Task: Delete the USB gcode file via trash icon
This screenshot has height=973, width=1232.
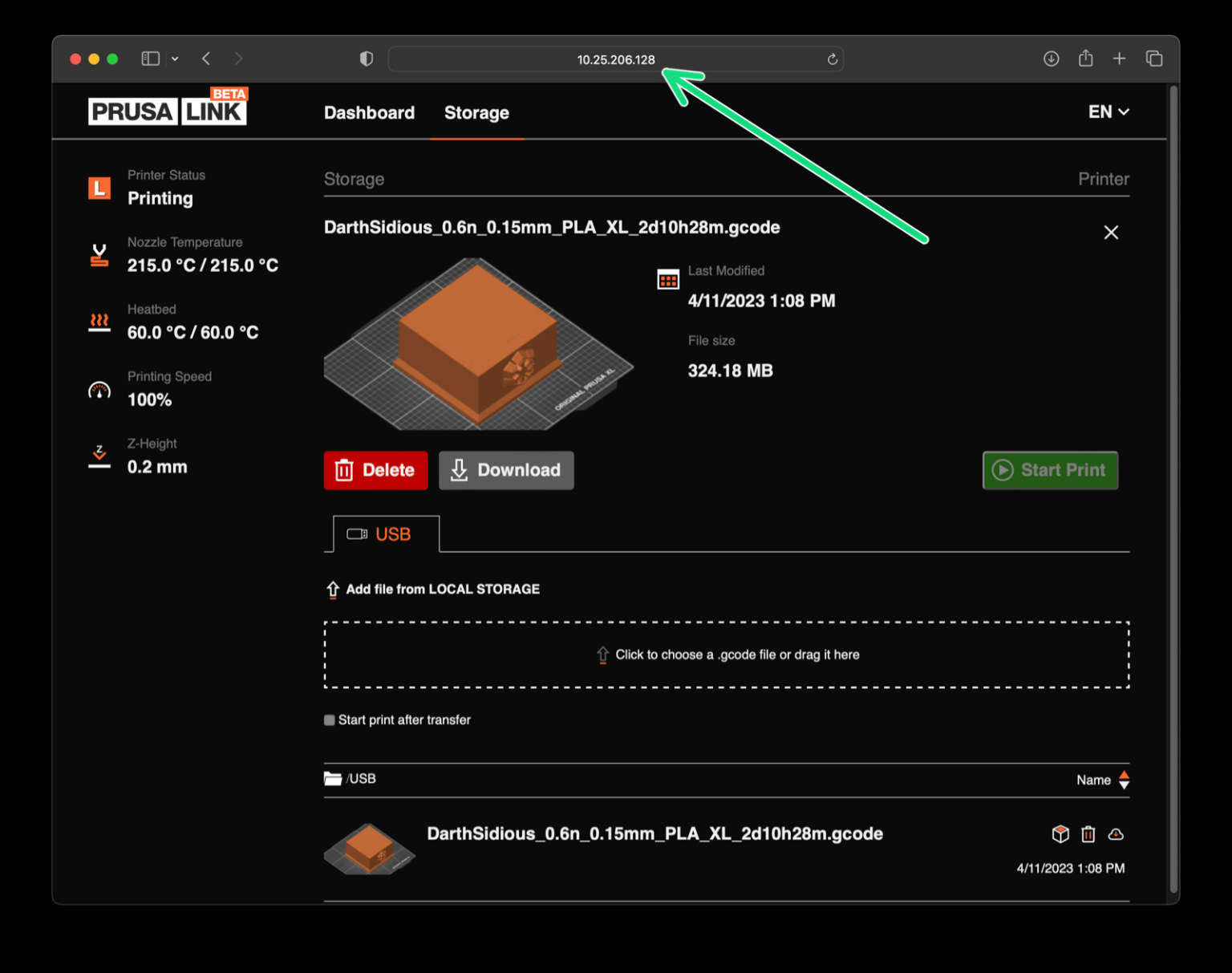Action: point(1088,834)
